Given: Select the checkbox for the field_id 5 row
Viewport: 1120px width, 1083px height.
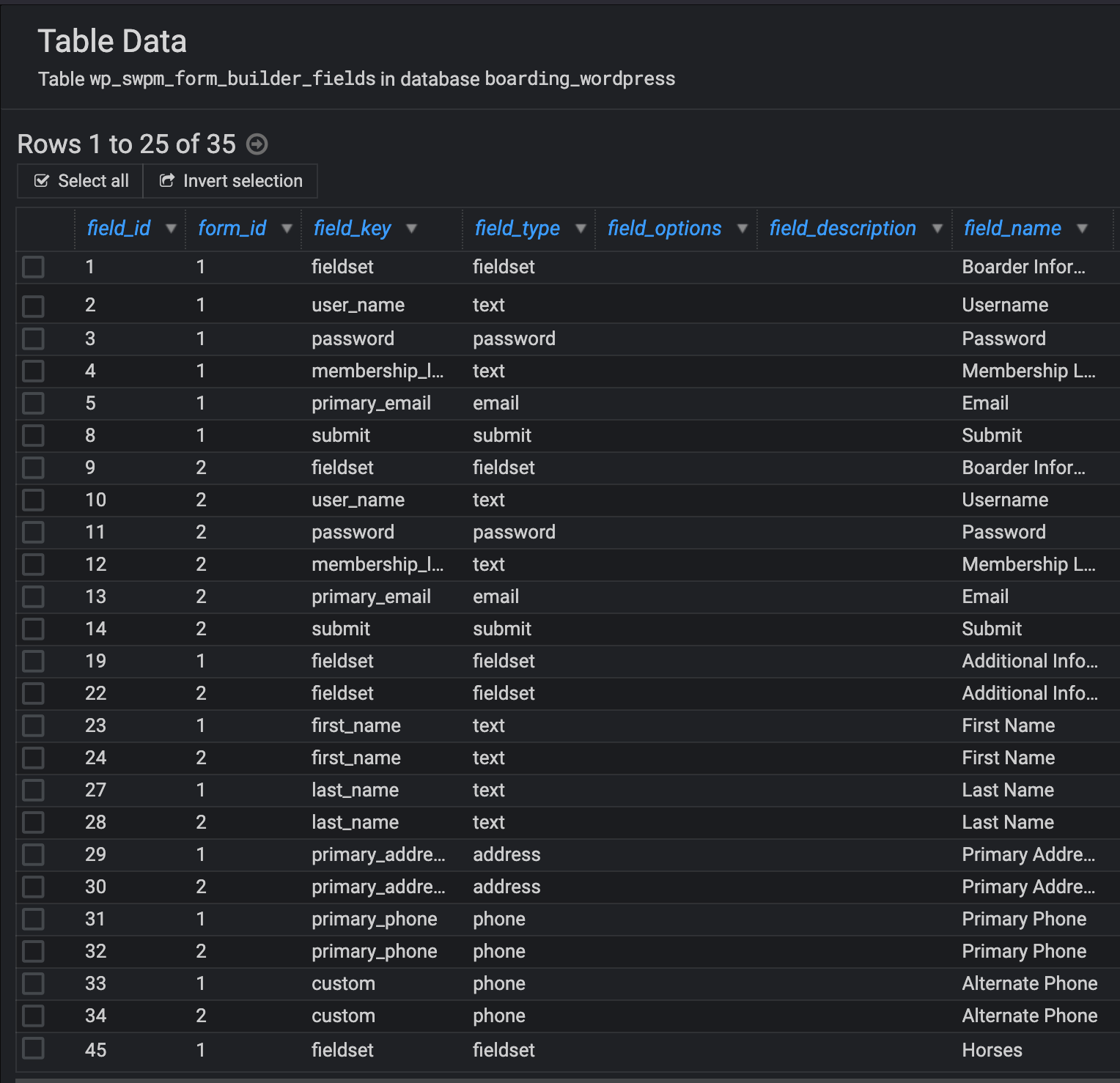Looking at the screenshot, I should tap(33, 403).
